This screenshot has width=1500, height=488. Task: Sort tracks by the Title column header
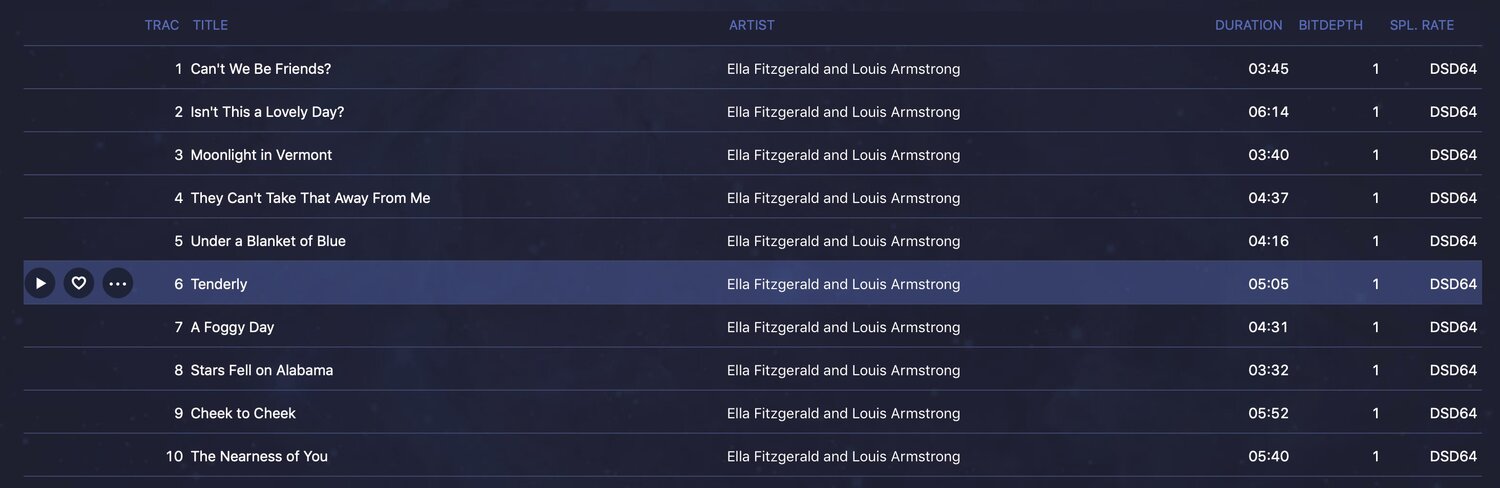click(210, 25)
